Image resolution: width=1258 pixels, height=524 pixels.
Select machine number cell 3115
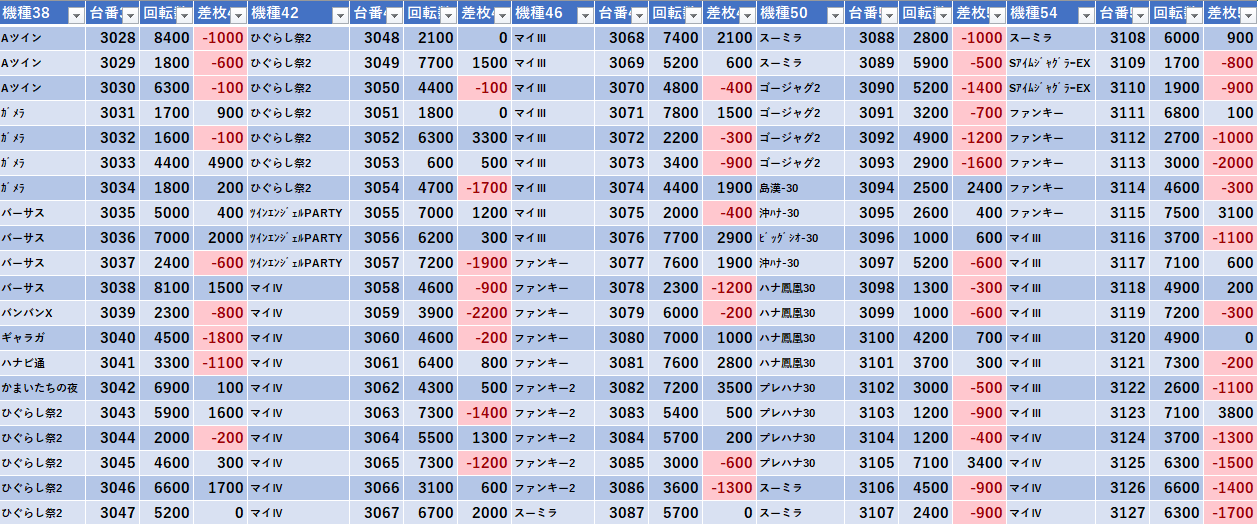(1122, 213)
